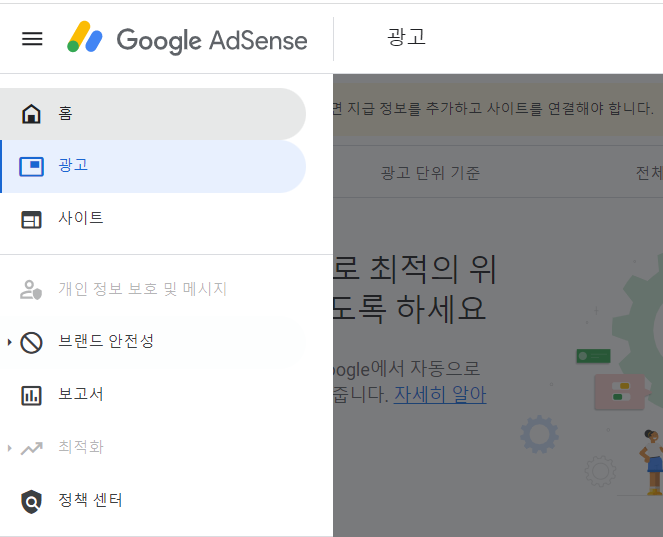Click the 사이트 layout icon

click(x=31, y=219)
